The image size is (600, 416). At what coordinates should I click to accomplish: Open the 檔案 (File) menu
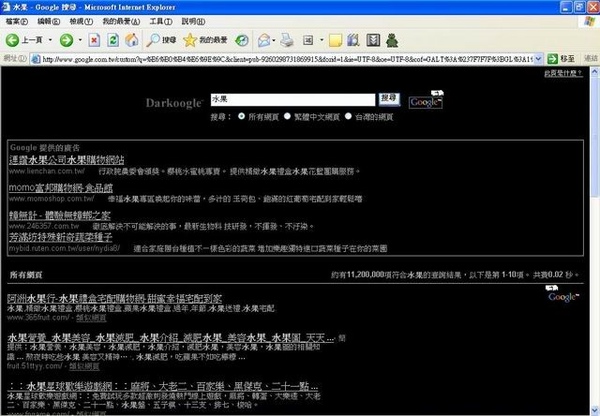tap(17, 21)
